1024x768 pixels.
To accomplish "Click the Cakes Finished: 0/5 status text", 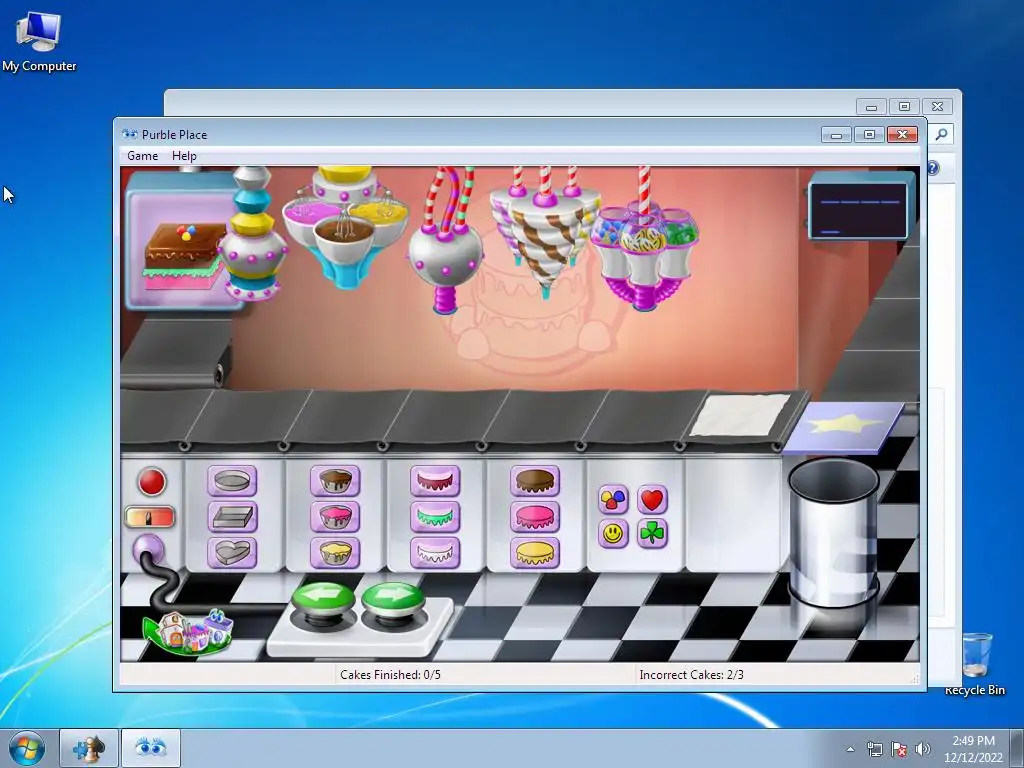I will (x=391, y=675).
